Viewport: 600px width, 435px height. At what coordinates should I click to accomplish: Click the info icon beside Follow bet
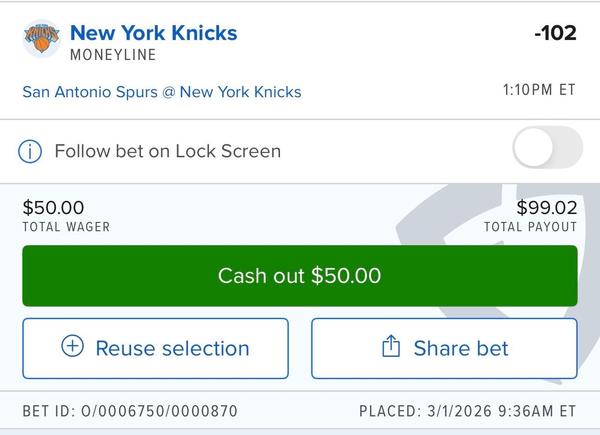(31, 151)
